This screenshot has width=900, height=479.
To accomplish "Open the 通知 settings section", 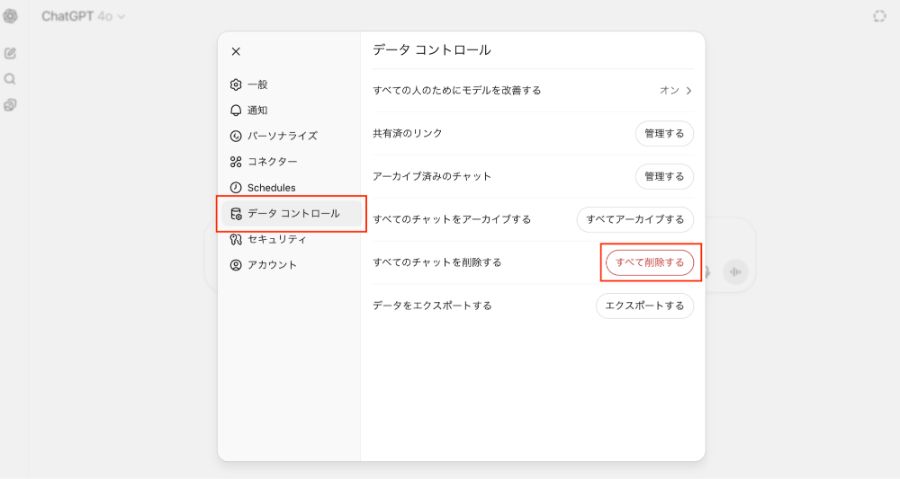I will point(291,110).
